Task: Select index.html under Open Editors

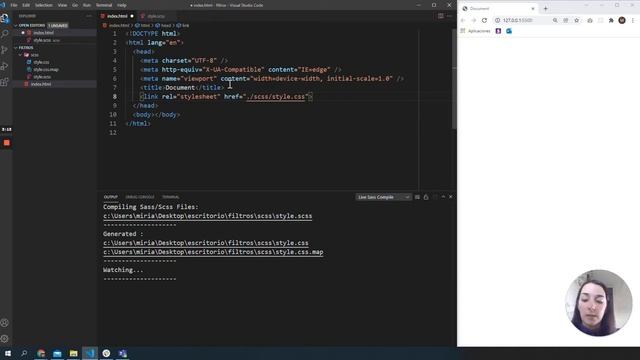Action: [44, 33]
